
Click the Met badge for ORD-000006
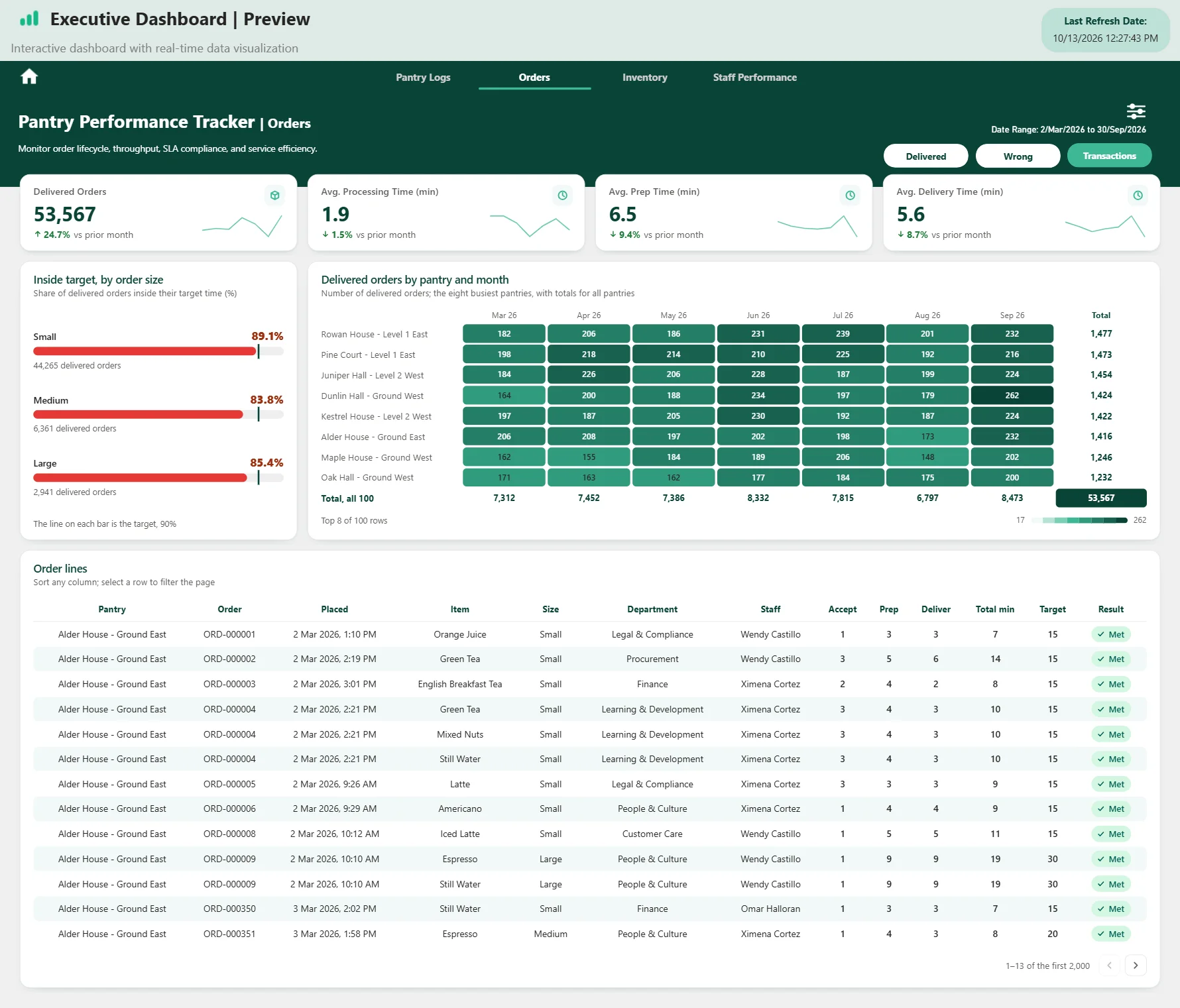point(1111,809)
